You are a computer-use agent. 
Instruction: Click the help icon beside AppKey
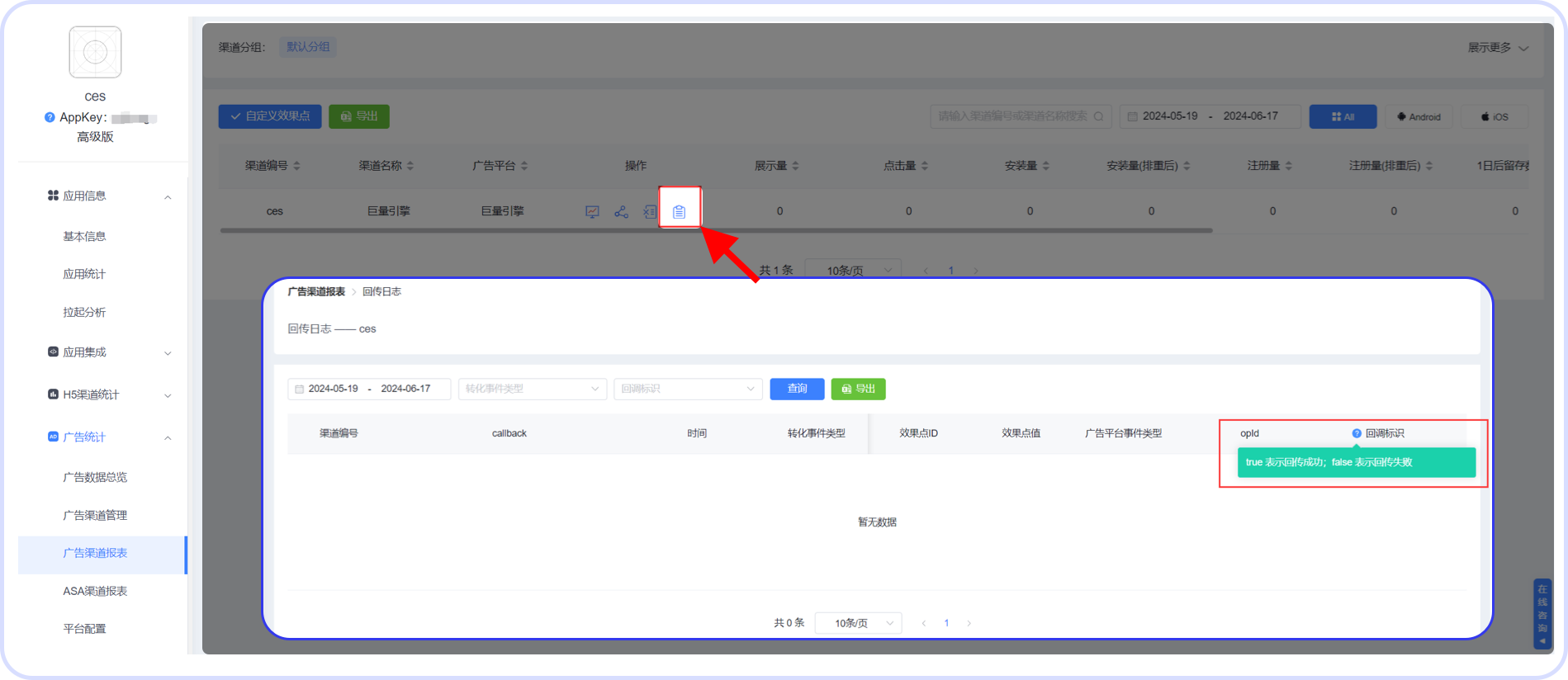point(50,117)
